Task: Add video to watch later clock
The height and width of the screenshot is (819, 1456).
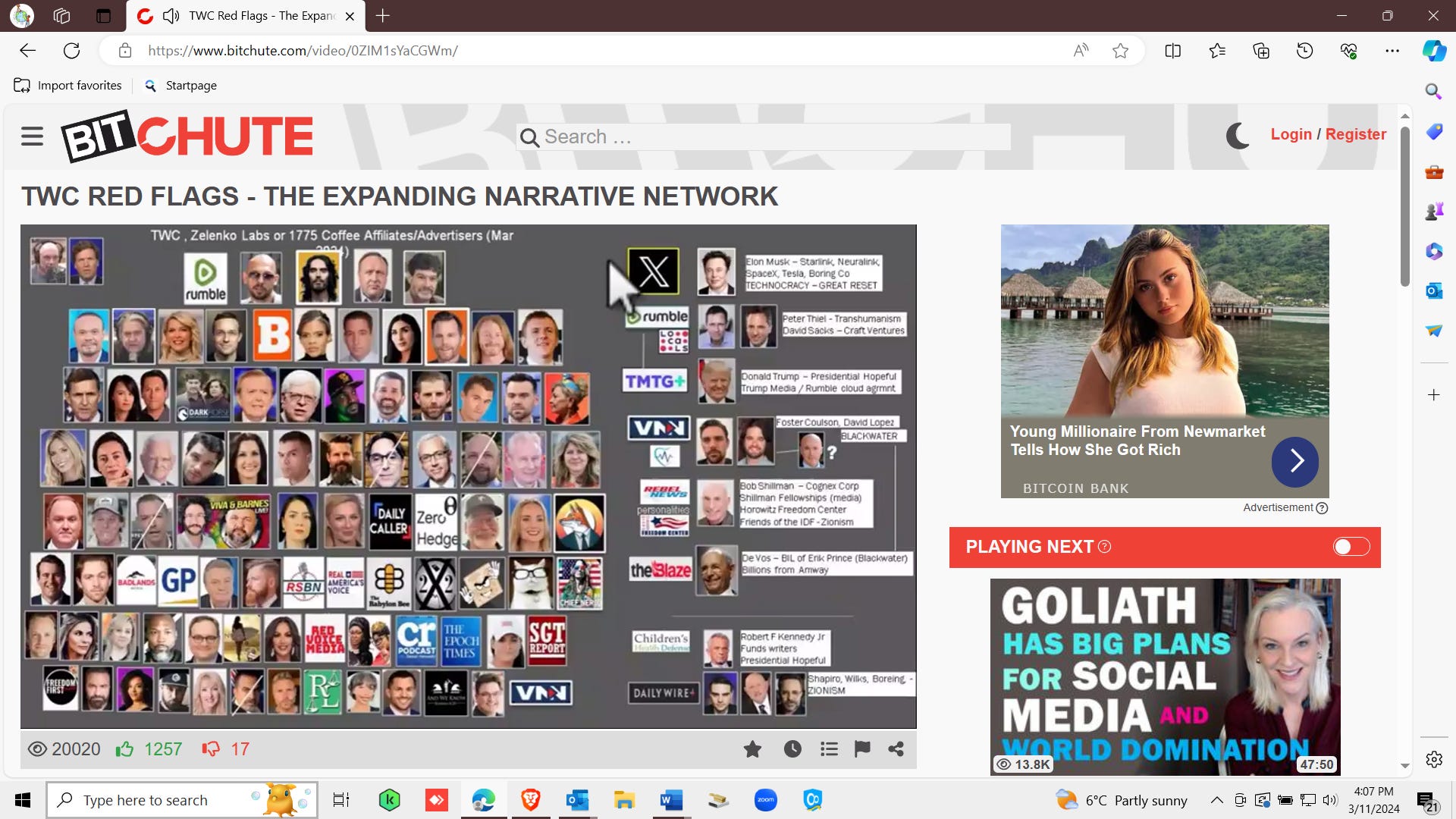Action: [x=792, y=749]
